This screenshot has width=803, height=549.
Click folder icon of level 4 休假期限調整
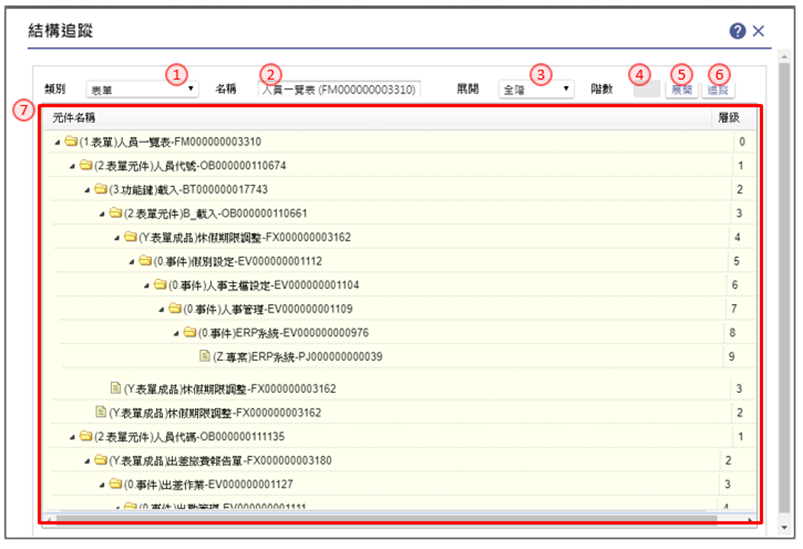click(130, 237)
